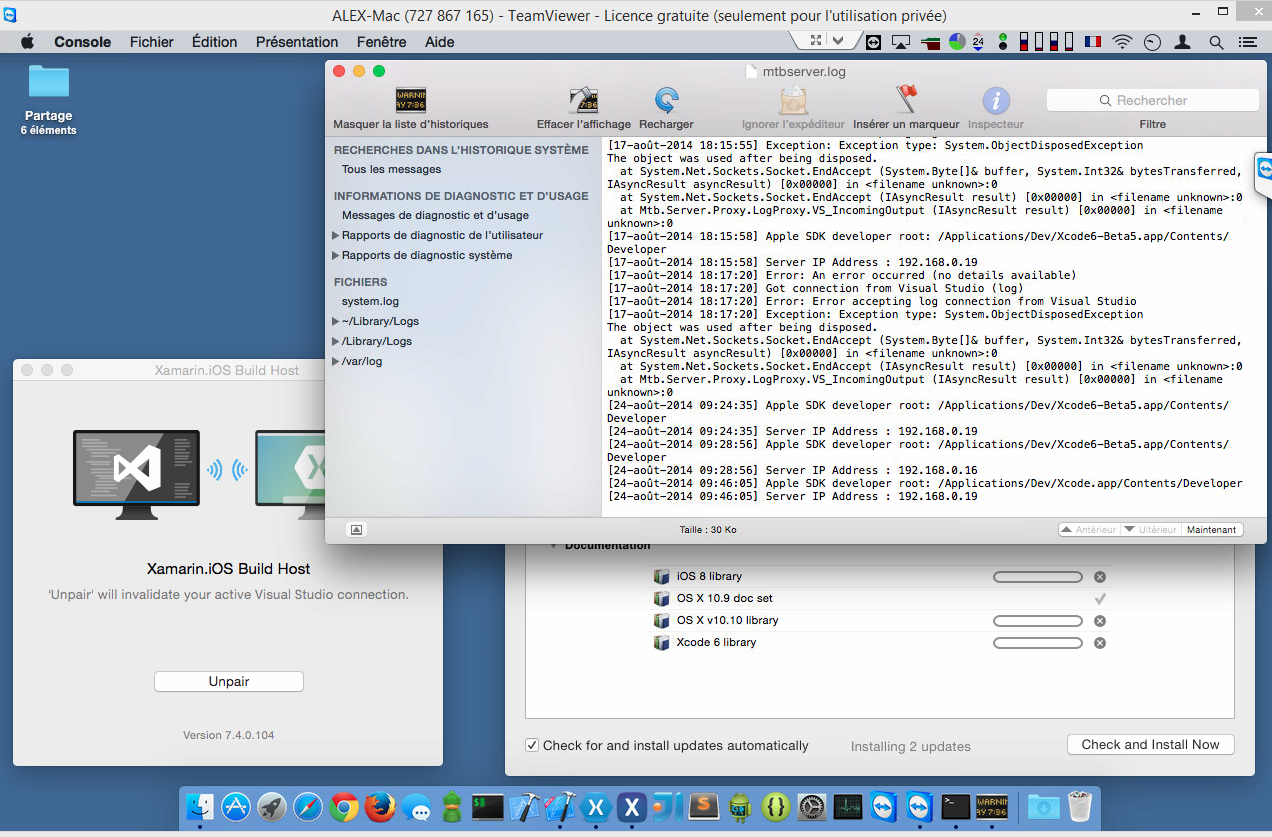The height and width of the screenshot is (837, 1272).
Task: Click the Insérer un marqueur flag icon
Action: pyautogui.click(x=906, y=99)
